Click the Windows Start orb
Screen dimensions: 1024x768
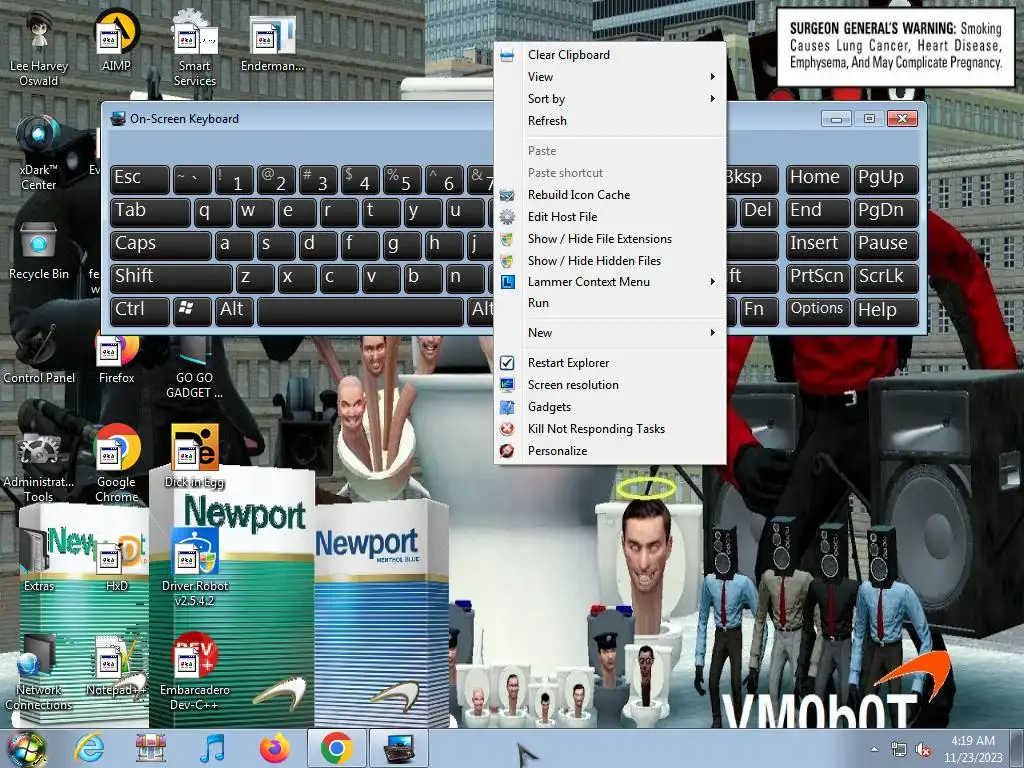(x=27, y=749)
